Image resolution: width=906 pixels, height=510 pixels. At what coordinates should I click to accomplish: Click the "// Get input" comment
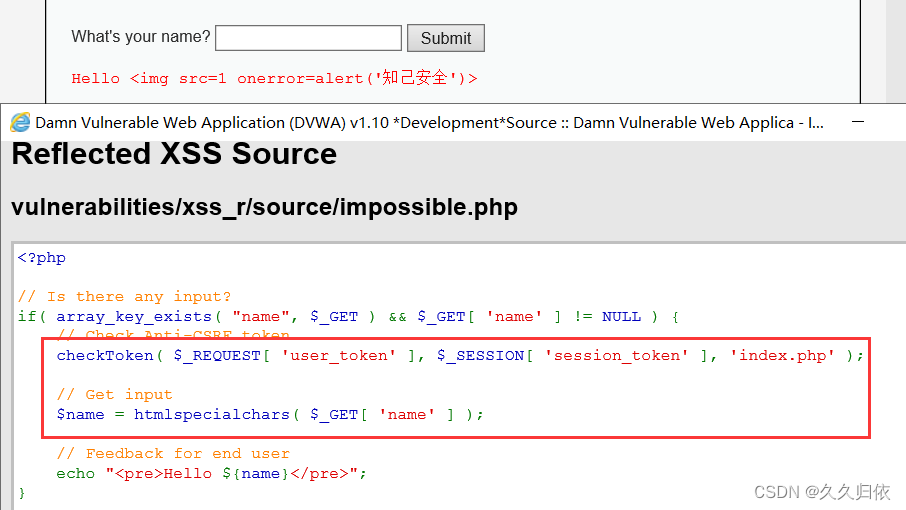click(x=114, y=394)
